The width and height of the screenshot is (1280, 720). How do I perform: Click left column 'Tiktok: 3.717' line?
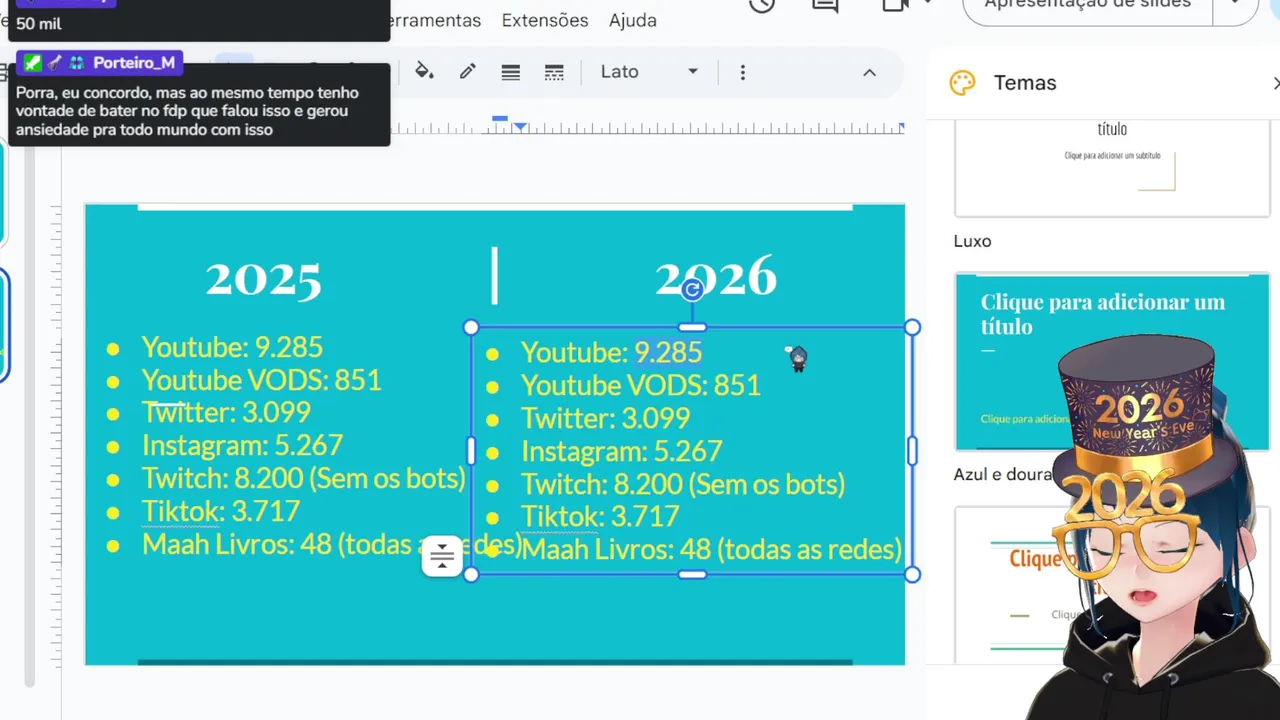coord(220,511)
